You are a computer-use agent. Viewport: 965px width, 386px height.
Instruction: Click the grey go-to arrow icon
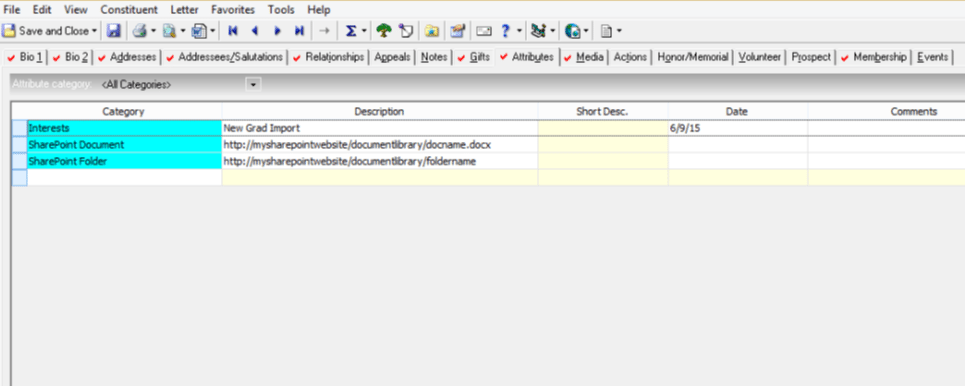tap(325, 31)
